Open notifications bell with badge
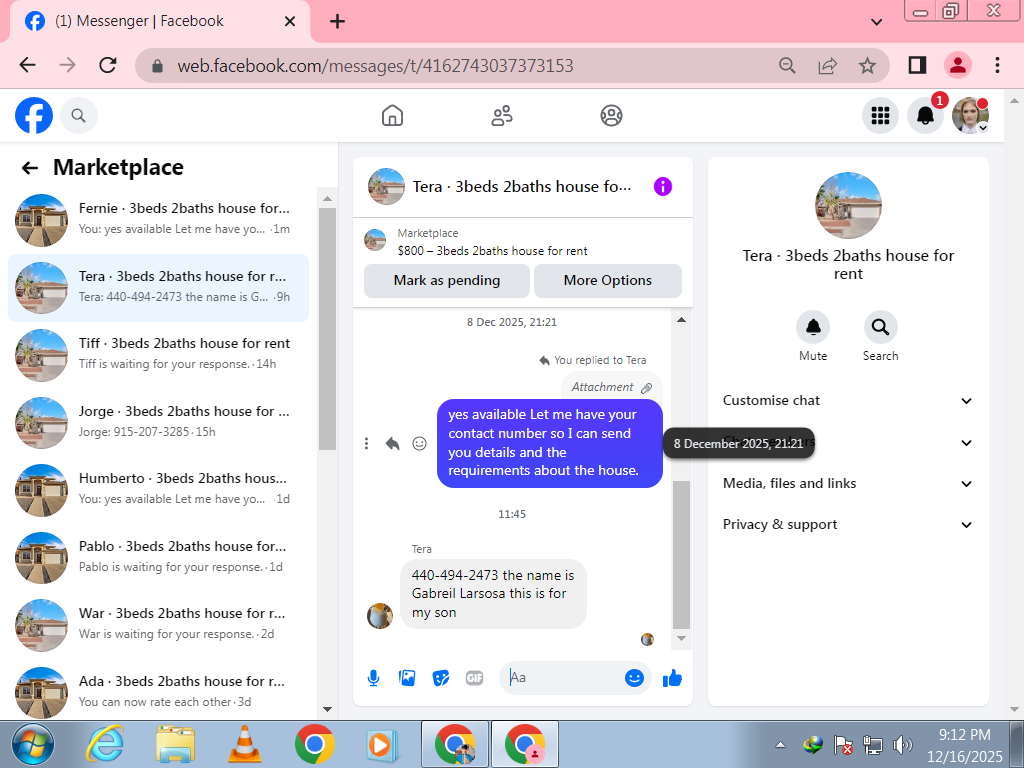This screenshot has height=768, width=1024. (x=925, y=116)
